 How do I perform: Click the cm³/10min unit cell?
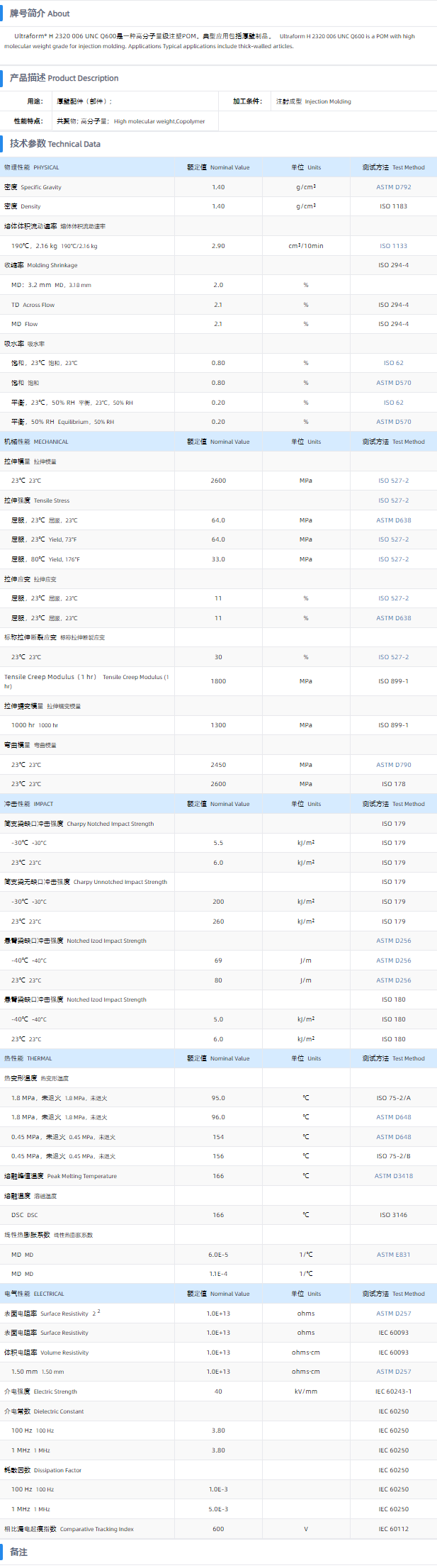click(306, 246)
